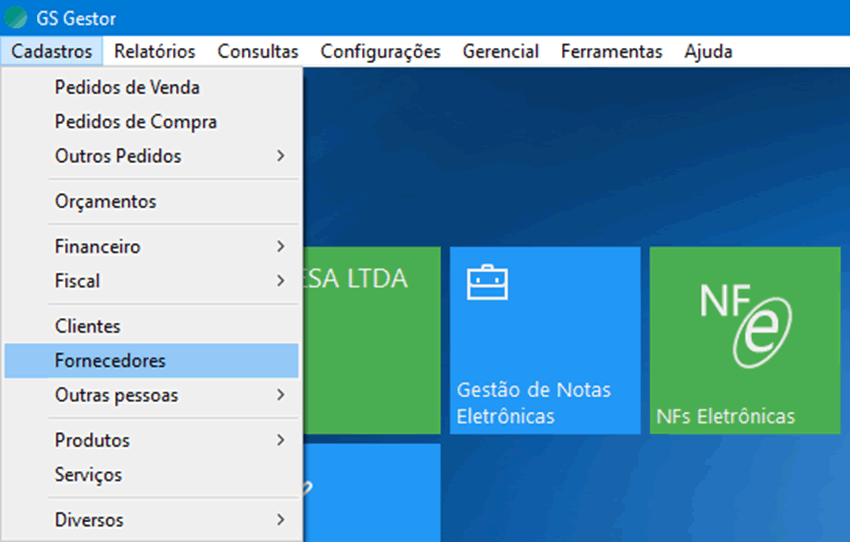
Task: Expand the Fiscal submenu
Action: pyautogui.click(x=150, y=281)
